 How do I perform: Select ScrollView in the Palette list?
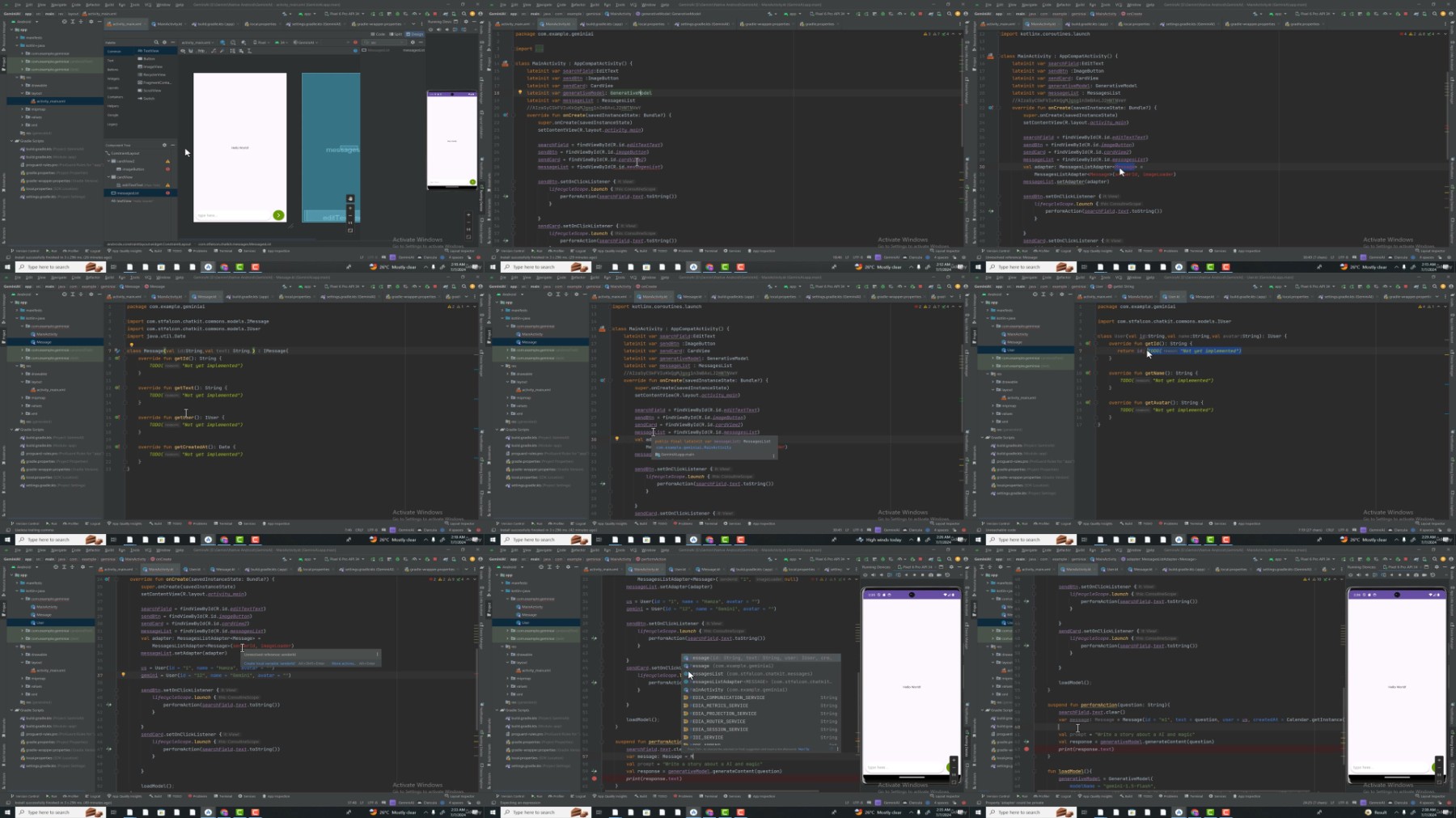pos(150,91)
